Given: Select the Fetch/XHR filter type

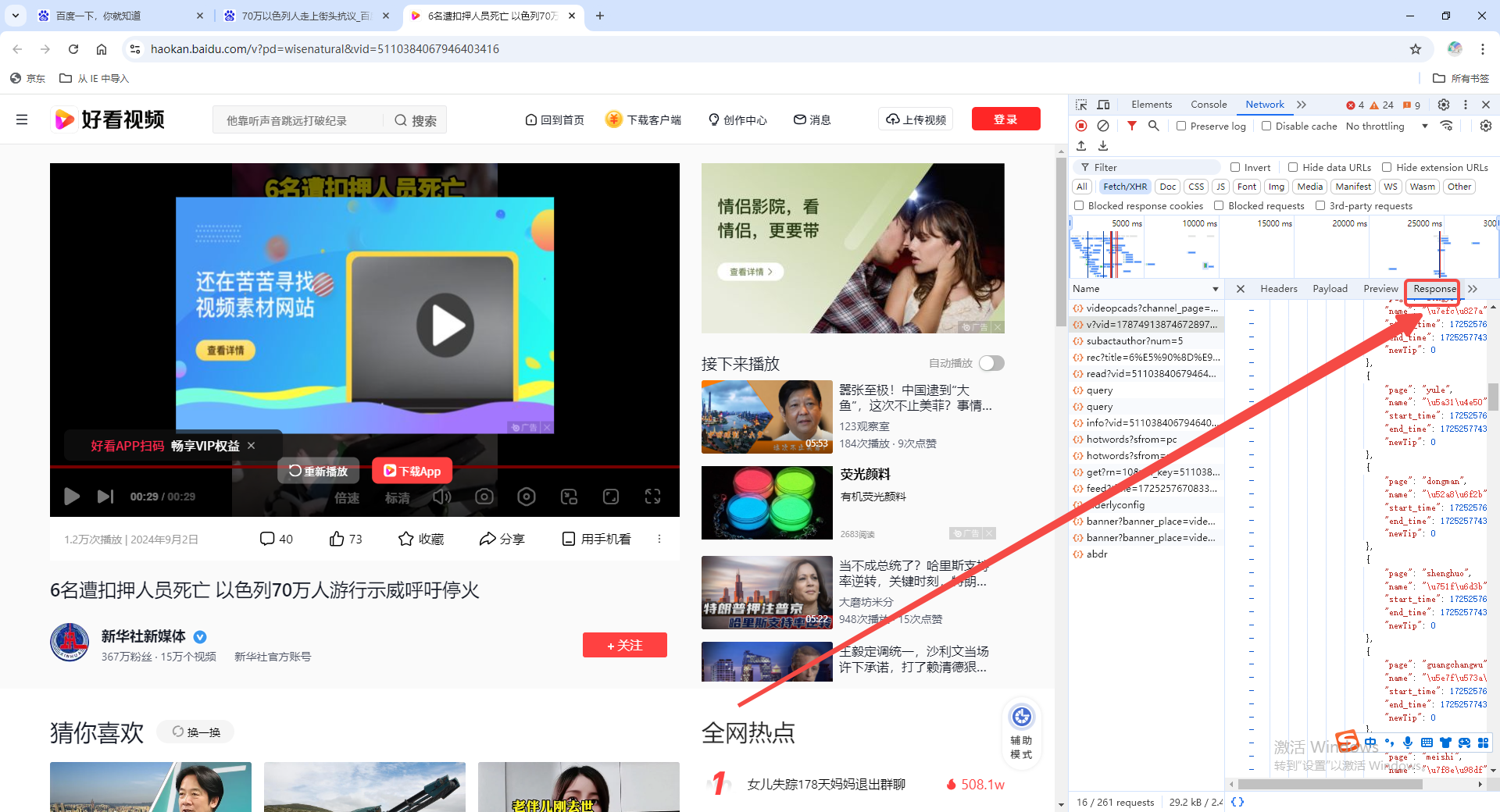Looking at the screenshot, I should pos(1125,187).
